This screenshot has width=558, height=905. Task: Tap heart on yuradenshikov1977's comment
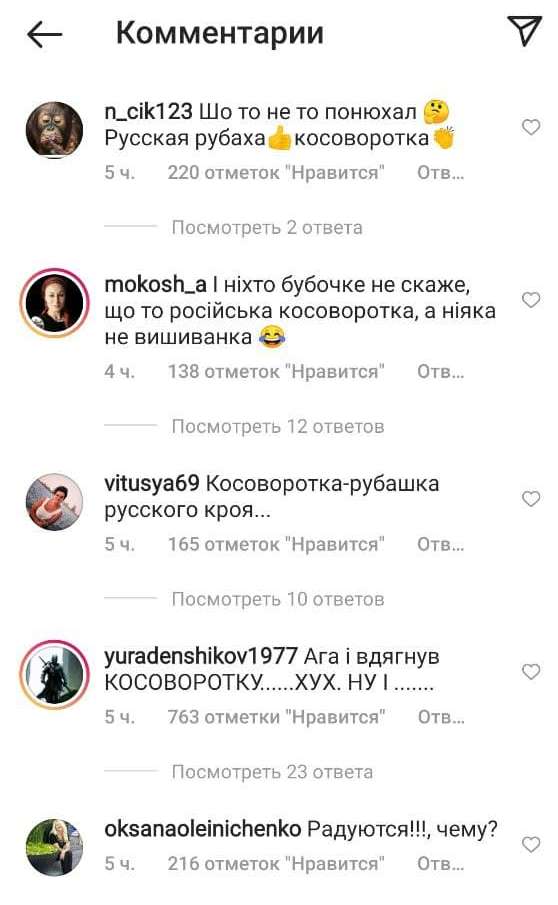(531, 671)
